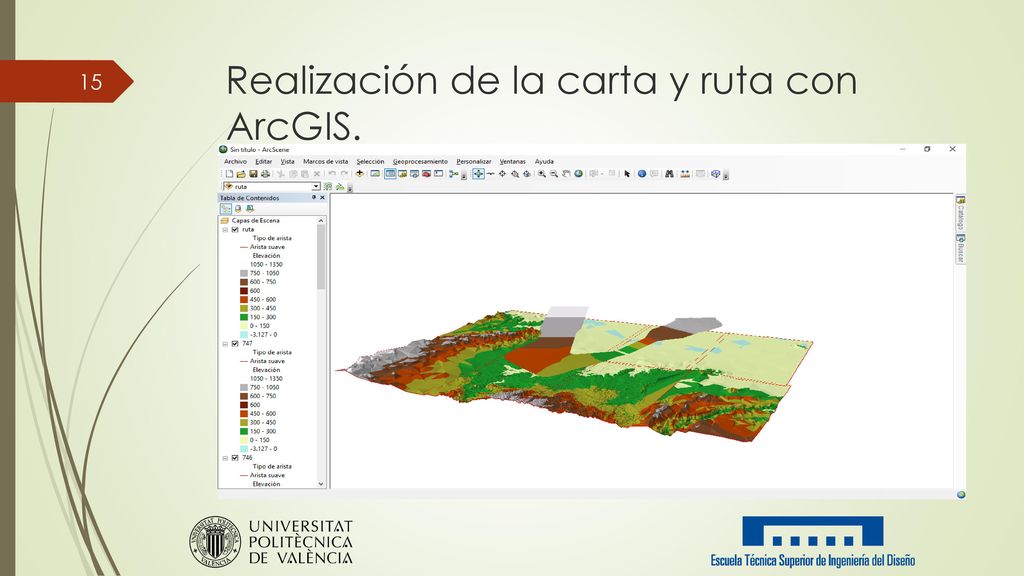Open the Catálogo side tab

[x=961, y=213]
